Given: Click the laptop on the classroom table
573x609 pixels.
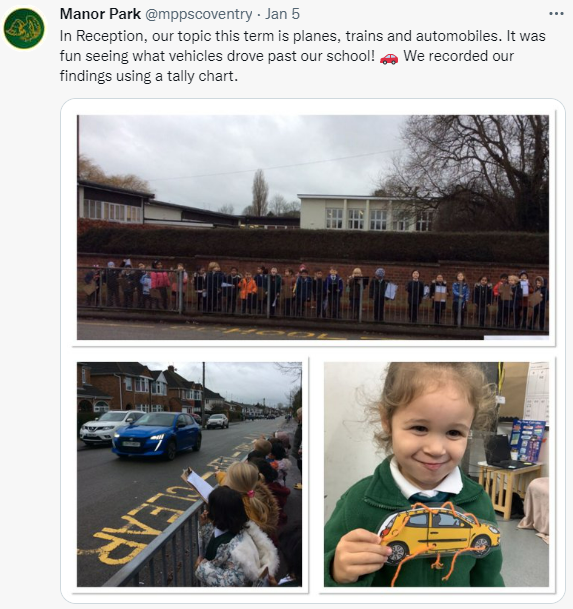Looking at the screenshot, I should coord(500,453).
